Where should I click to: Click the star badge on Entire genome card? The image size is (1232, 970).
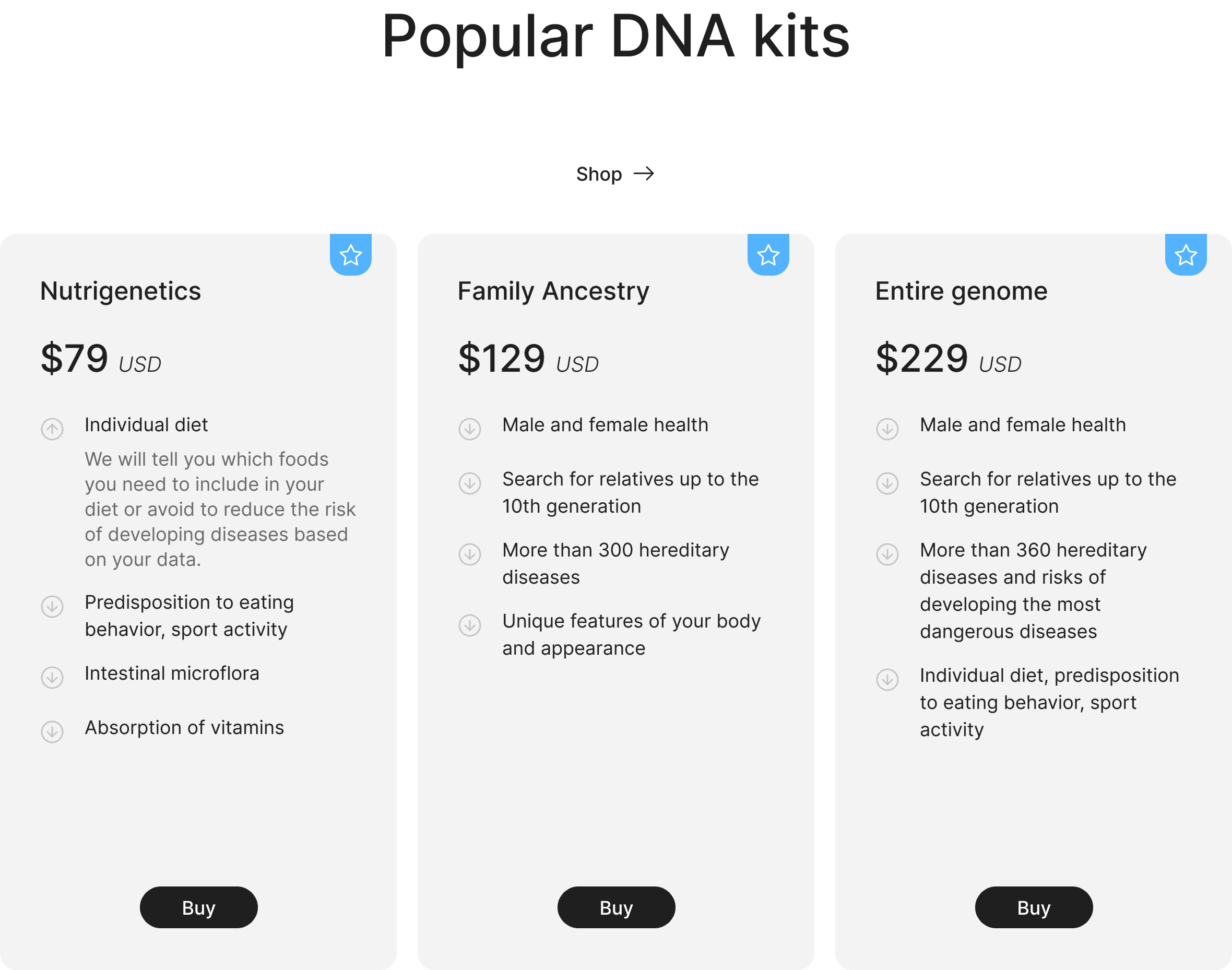pyautogui.click(x=1186, y=255)
